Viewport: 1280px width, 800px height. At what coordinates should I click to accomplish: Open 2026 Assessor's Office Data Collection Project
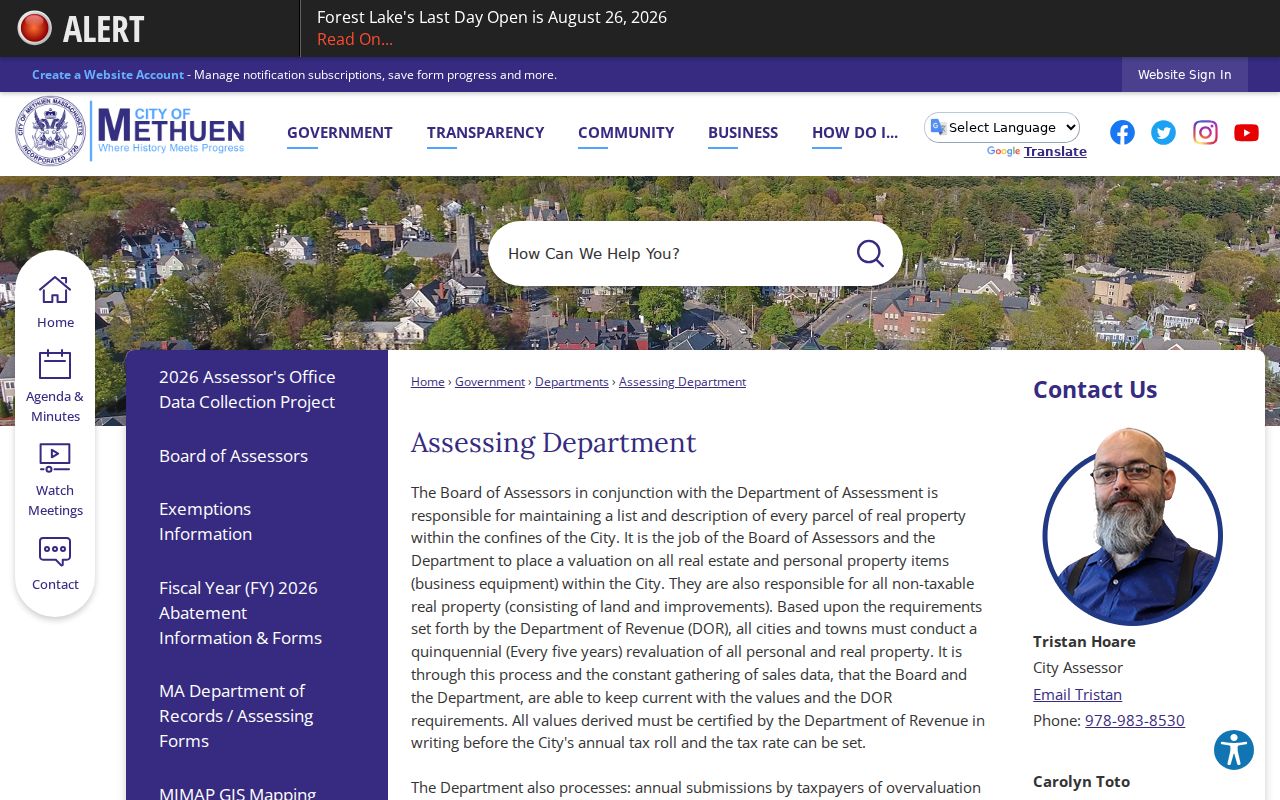coord(247,389)
